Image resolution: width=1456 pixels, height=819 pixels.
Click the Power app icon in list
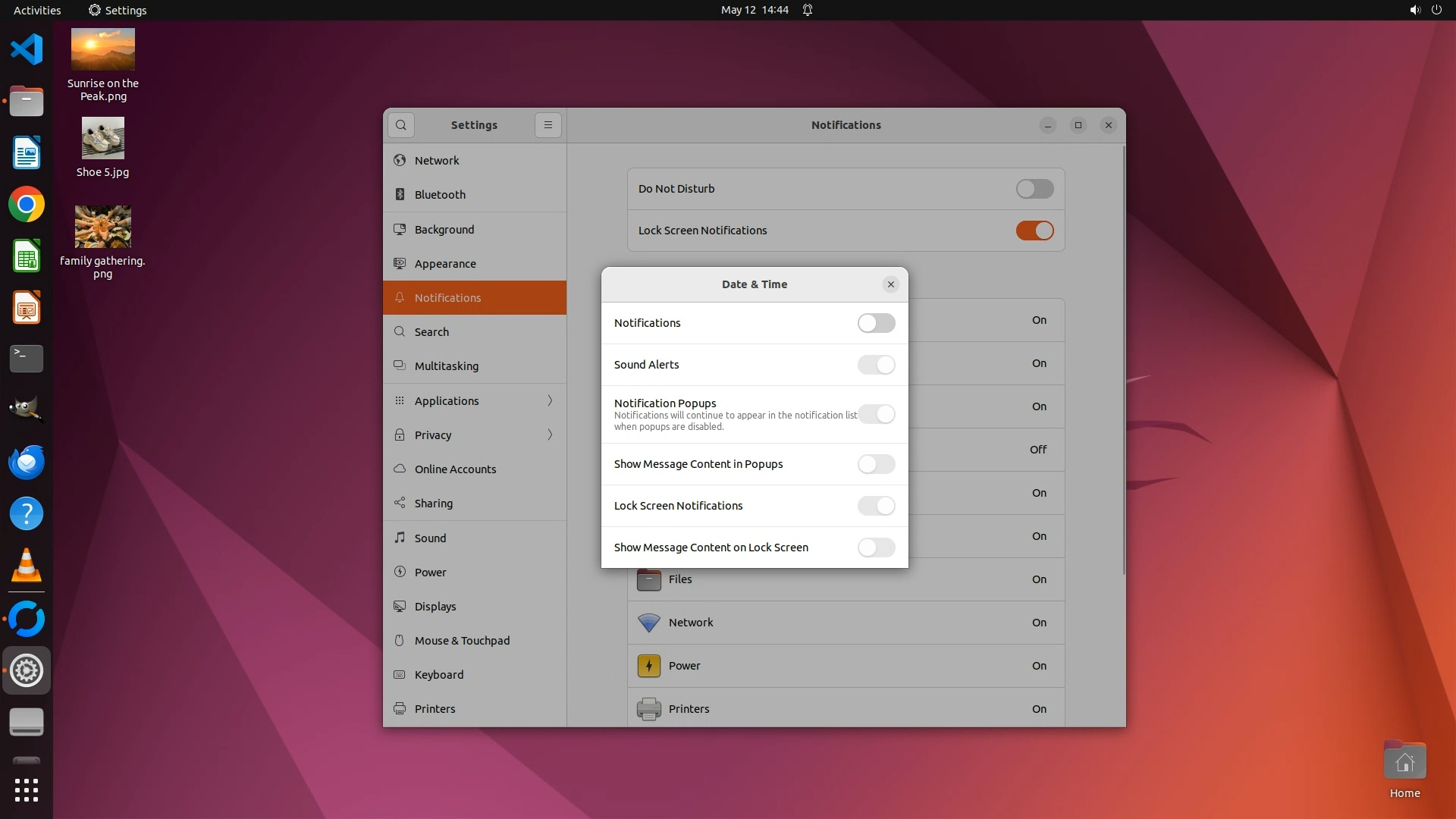[x=648, y=666]
